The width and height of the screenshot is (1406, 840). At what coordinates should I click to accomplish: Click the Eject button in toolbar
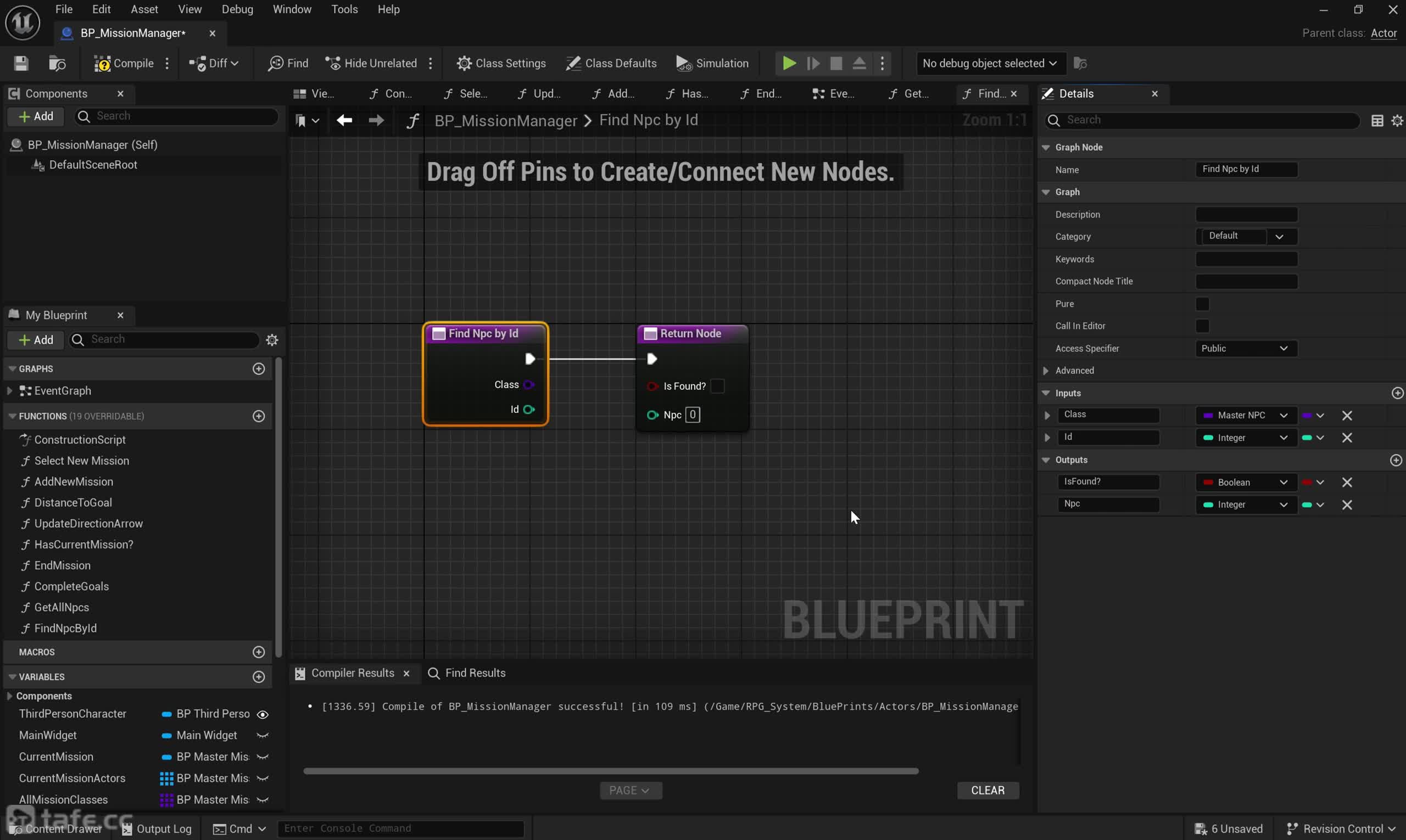coord(859,63)
